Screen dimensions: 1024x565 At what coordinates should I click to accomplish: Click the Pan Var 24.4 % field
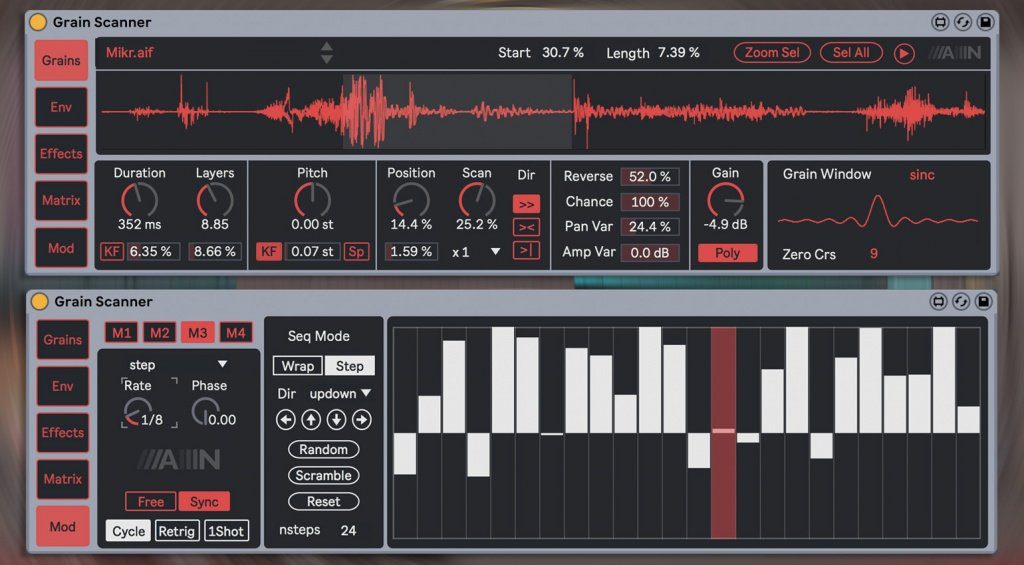[x=649, y=227]
